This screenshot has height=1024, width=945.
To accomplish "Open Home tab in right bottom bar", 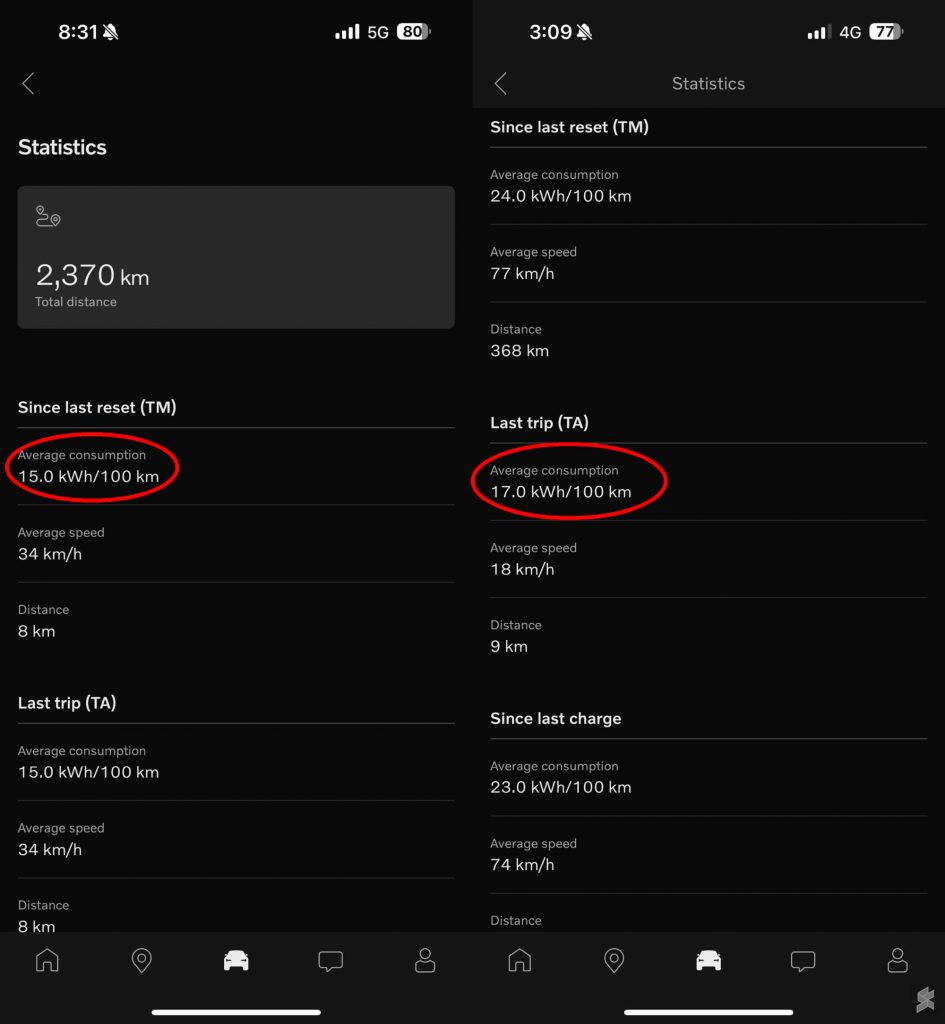I will (520, 960).
